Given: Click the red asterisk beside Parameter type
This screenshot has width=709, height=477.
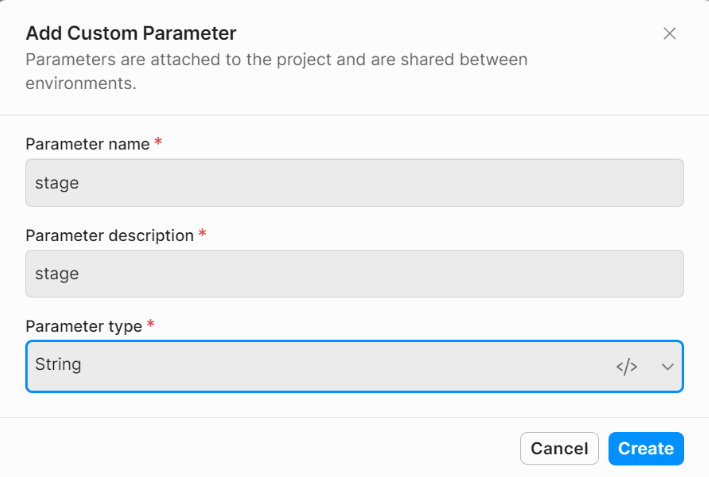Looking at the screenshot, I should tap(151, 325).
